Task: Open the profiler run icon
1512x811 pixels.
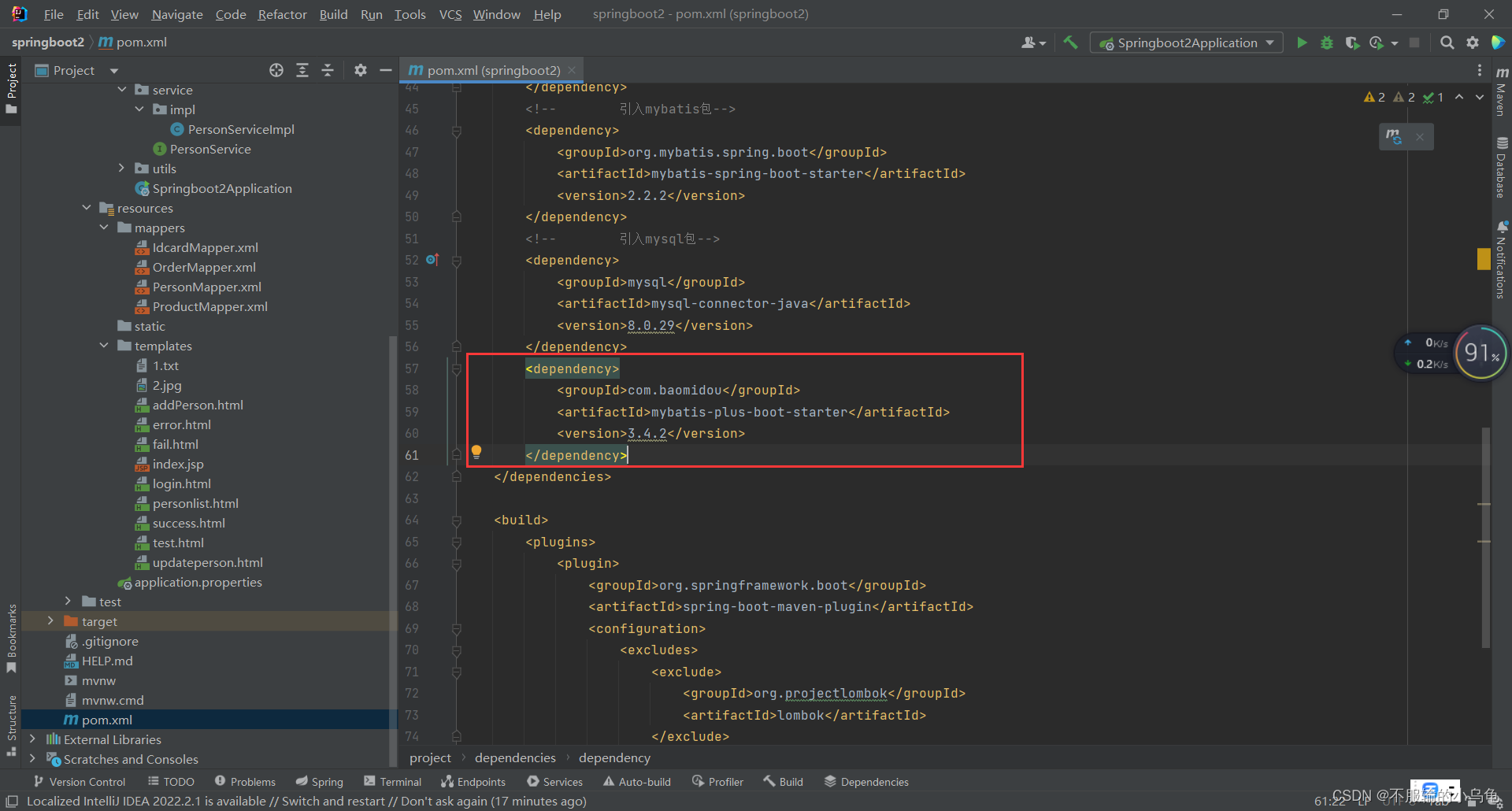Action: click(x=1377, y=43)
